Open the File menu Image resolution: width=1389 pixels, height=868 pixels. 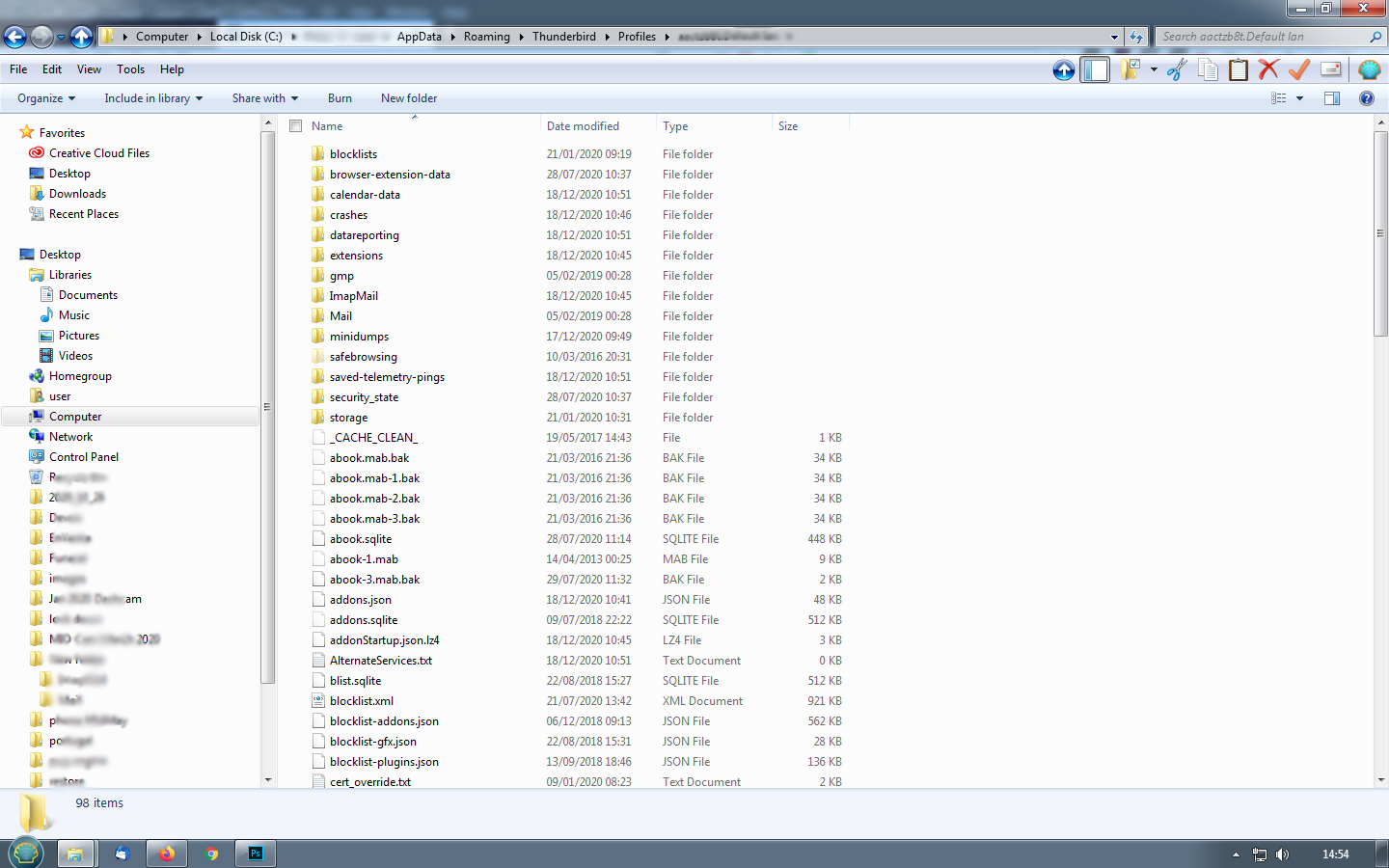(x=18, y=69)
